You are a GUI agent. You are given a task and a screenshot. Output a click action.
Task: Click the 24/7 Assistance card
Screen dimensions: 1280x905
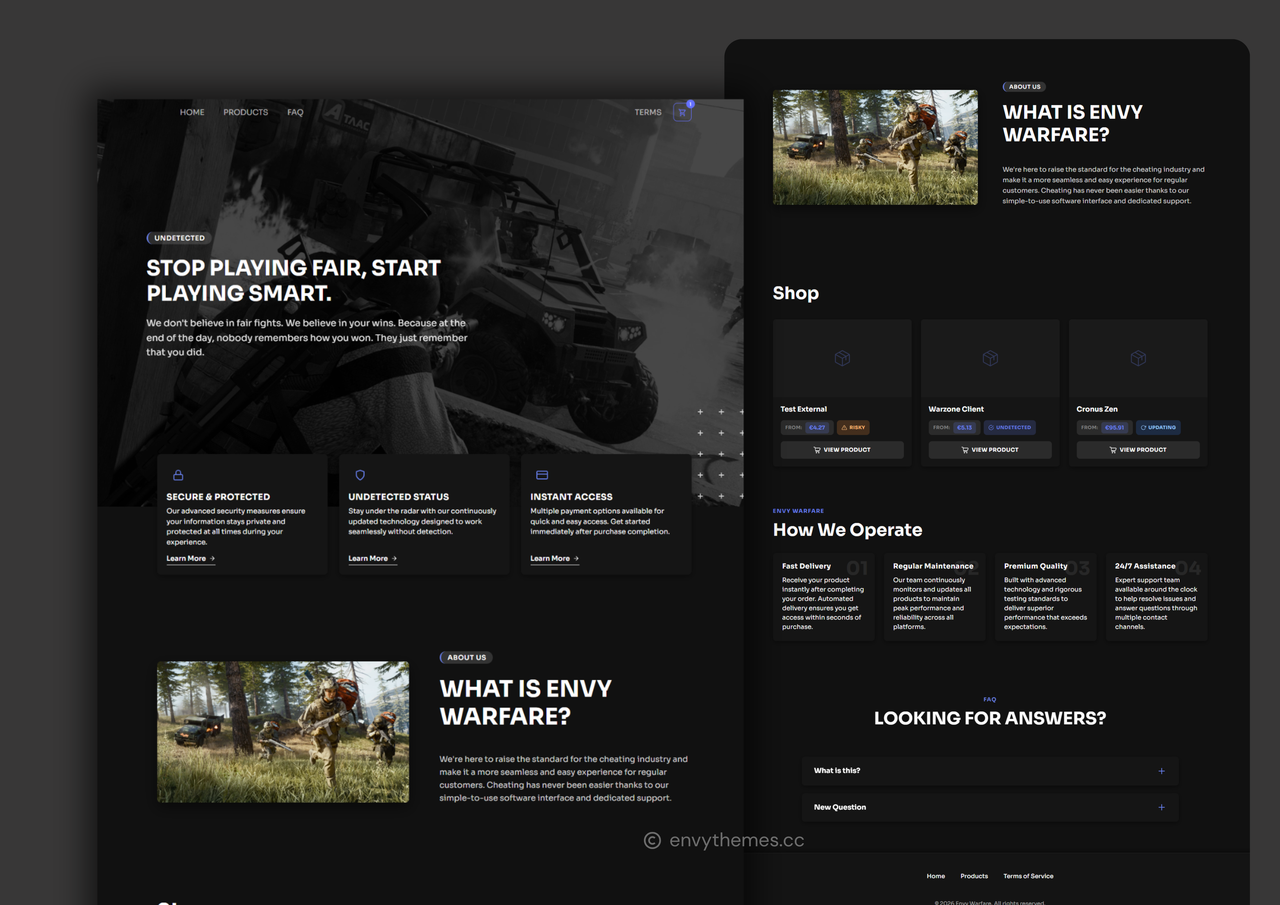pos(1156,597)
